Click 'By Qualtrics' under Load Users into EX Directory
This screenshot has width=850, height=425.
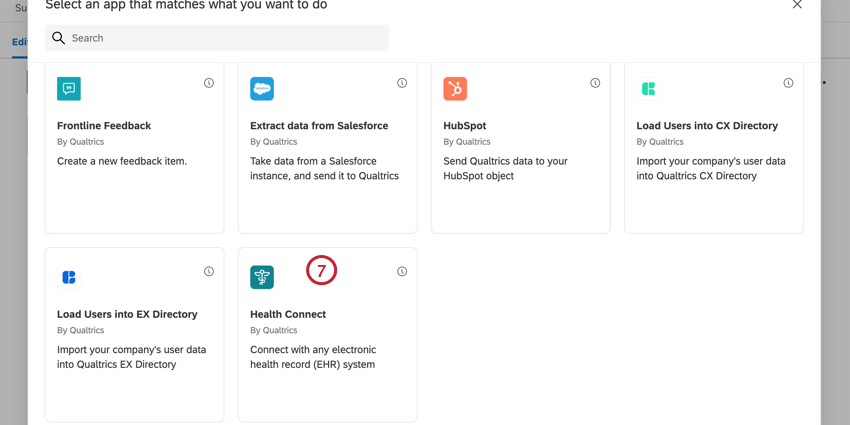pyautogui.click(x=81, y=330)
